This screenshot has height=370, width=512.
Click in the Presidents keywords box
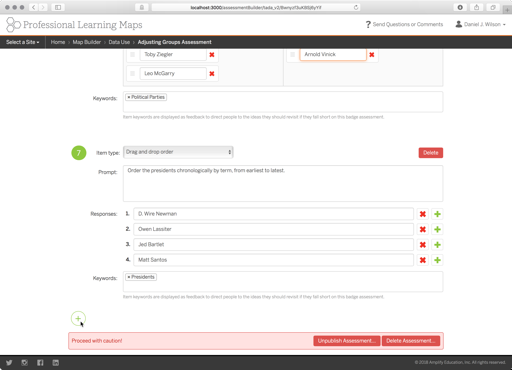(x=283, y=282)
